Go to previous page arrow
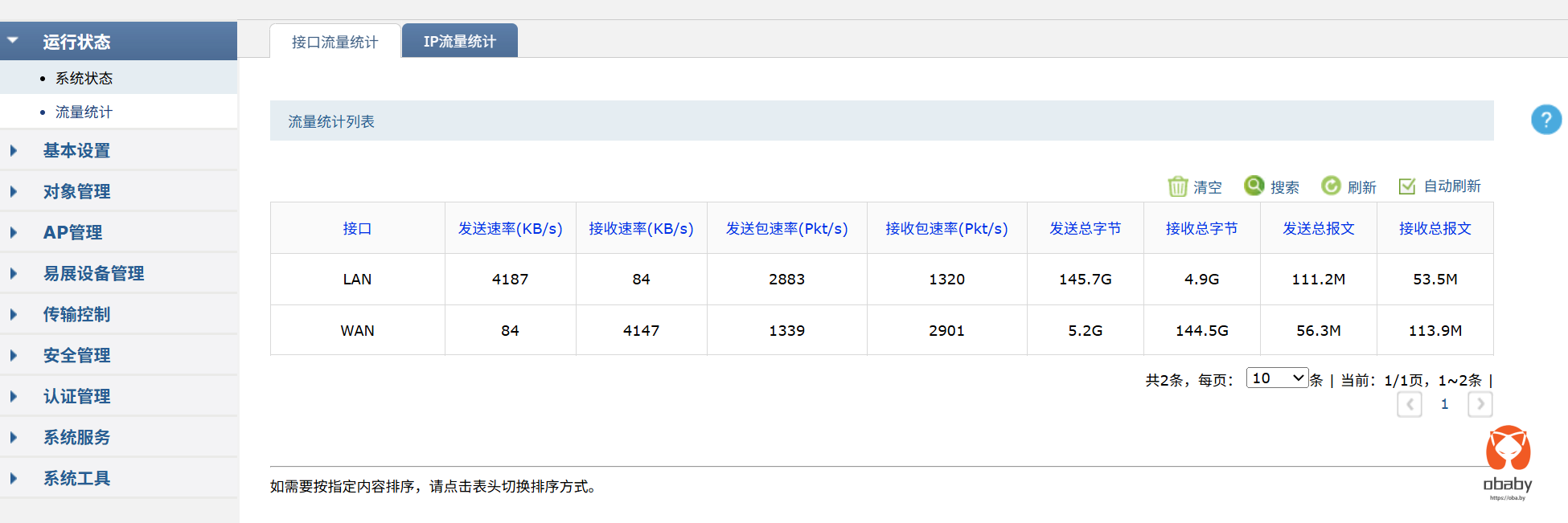Viewport: 1568px width, 523px height. [x=1409, y=404]
